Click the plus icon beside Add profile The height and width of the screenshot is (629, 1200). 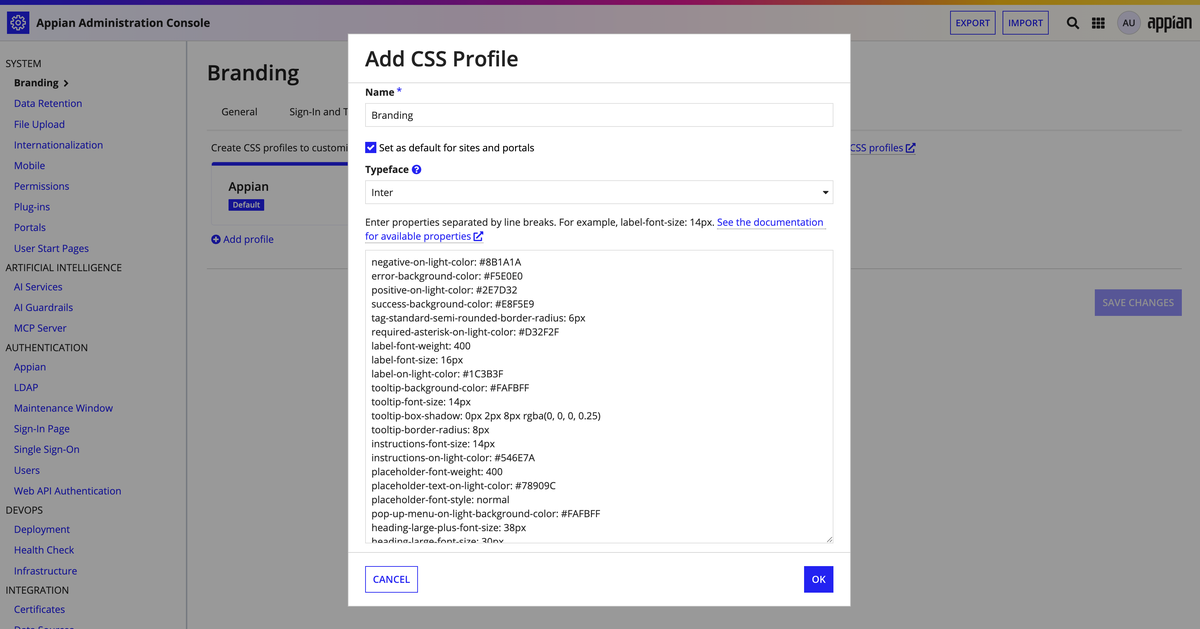click(x=216, y=239)
